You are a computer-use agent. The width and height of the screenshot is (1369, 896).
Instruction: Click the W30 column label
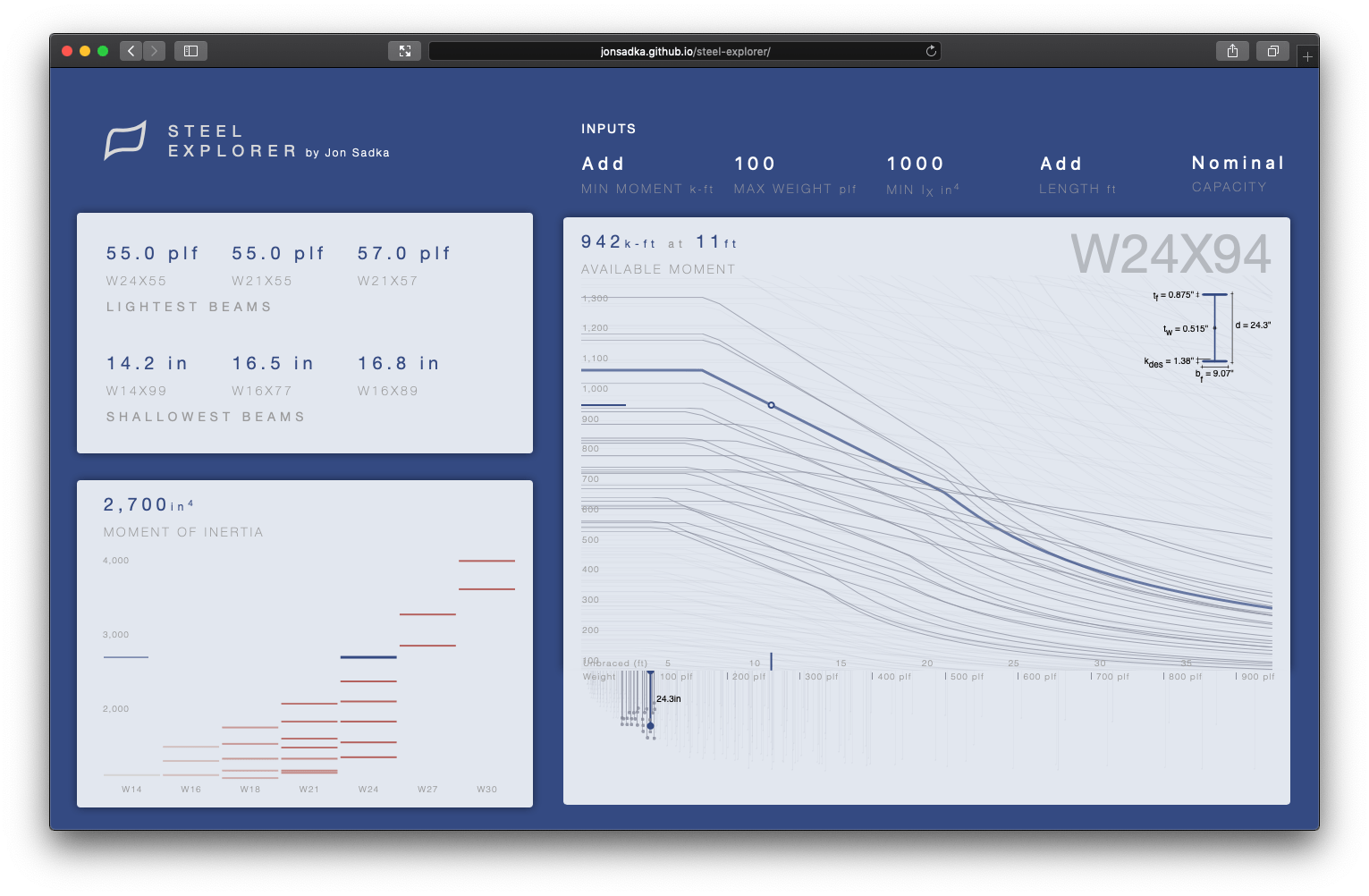(486, 790)
